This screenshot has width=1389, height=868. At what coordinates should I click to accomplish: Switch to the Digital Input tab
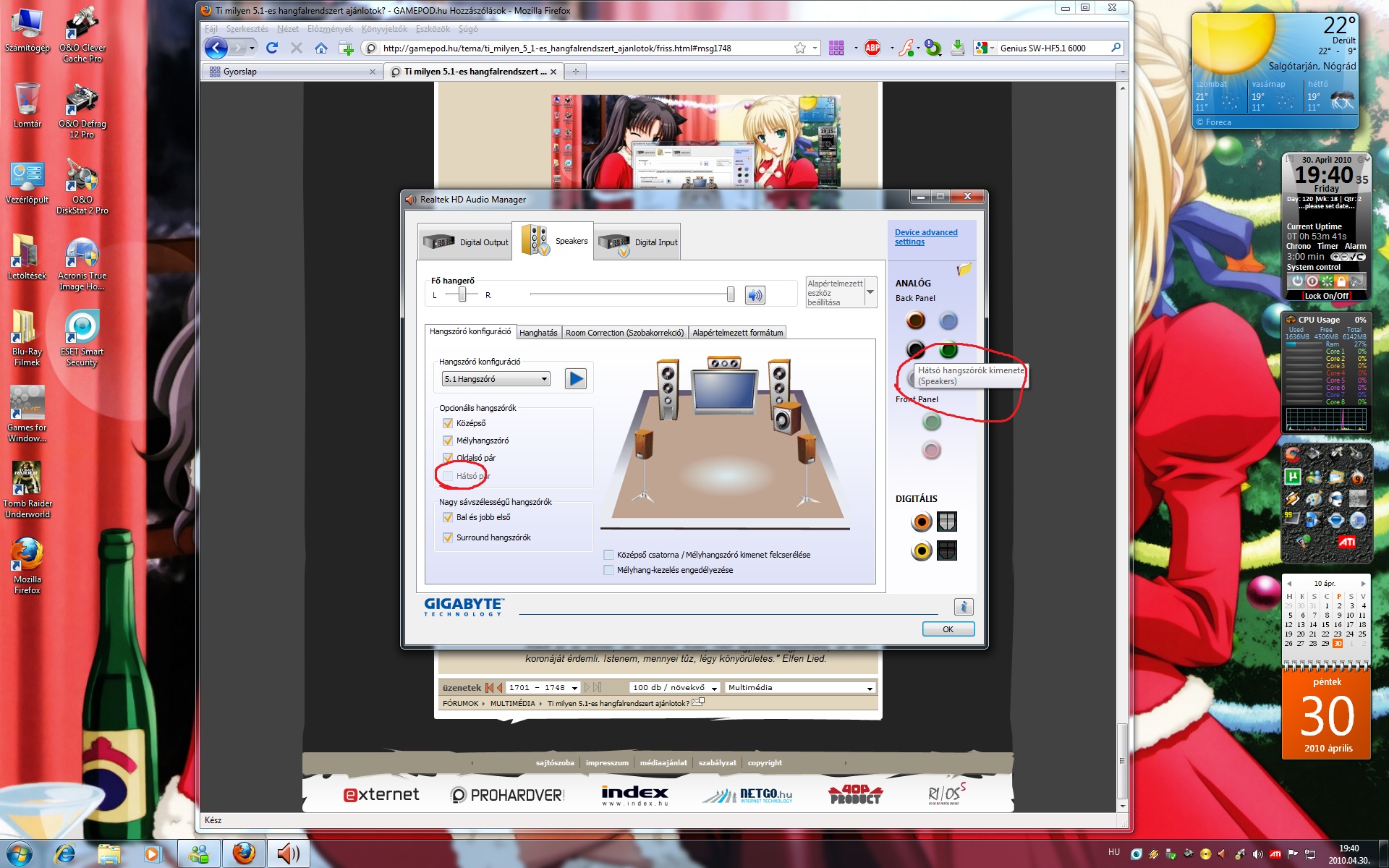pyautogui.click(x=637, y=242)
